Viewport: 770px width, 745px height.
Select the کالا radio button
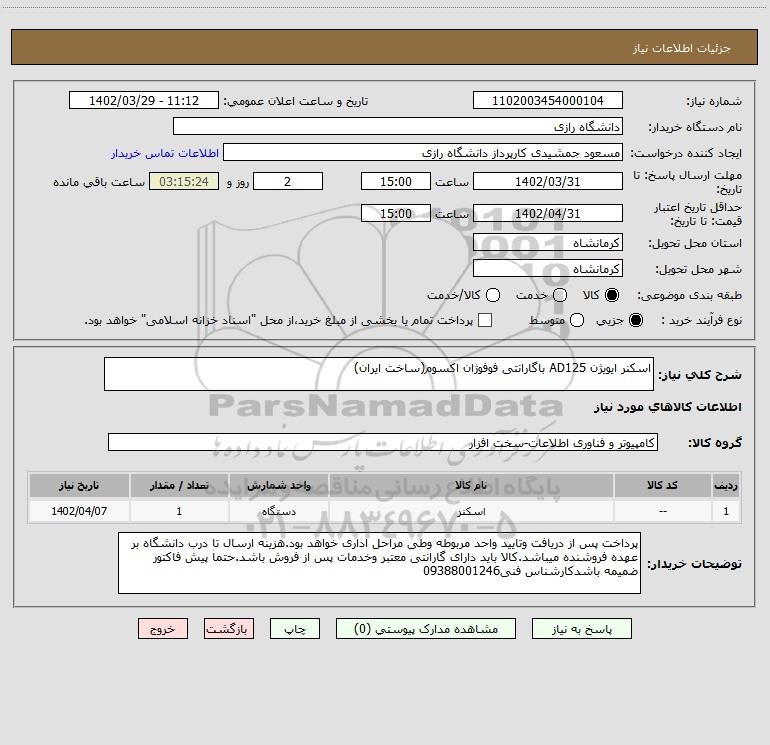[612, 295]
